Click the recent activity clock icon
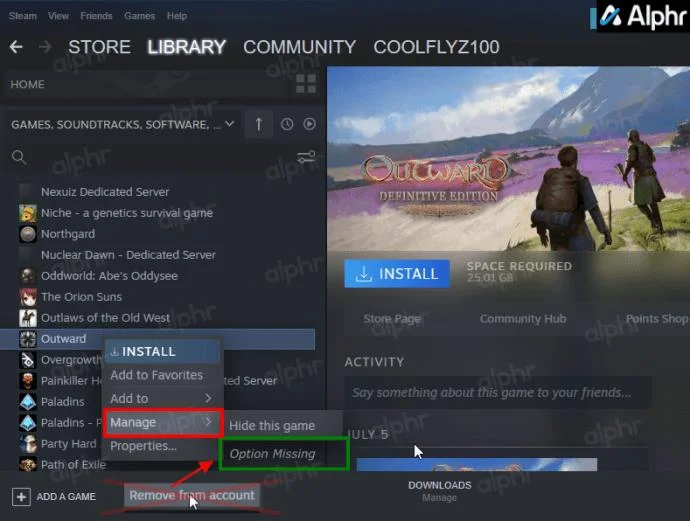Image resolution: width=690 pixels, height=521 pixels. (x=287, y=124)
